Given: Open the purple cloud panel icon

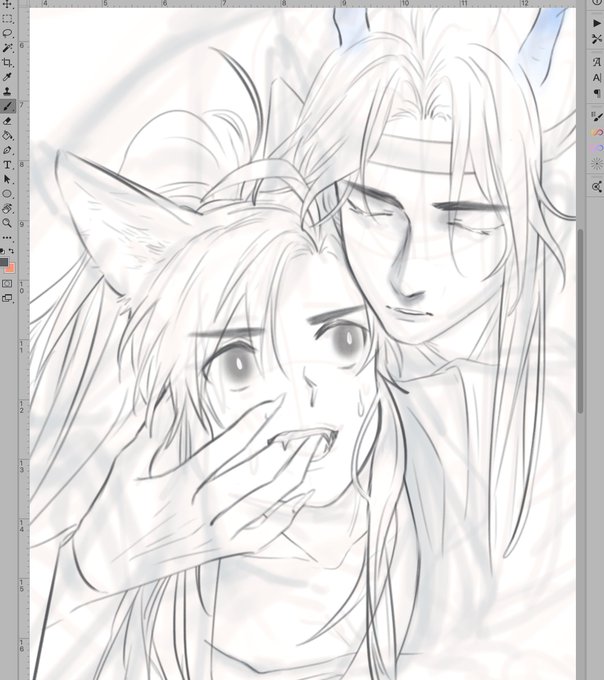Looking at the screenshot, I should [x=597, y=148].
